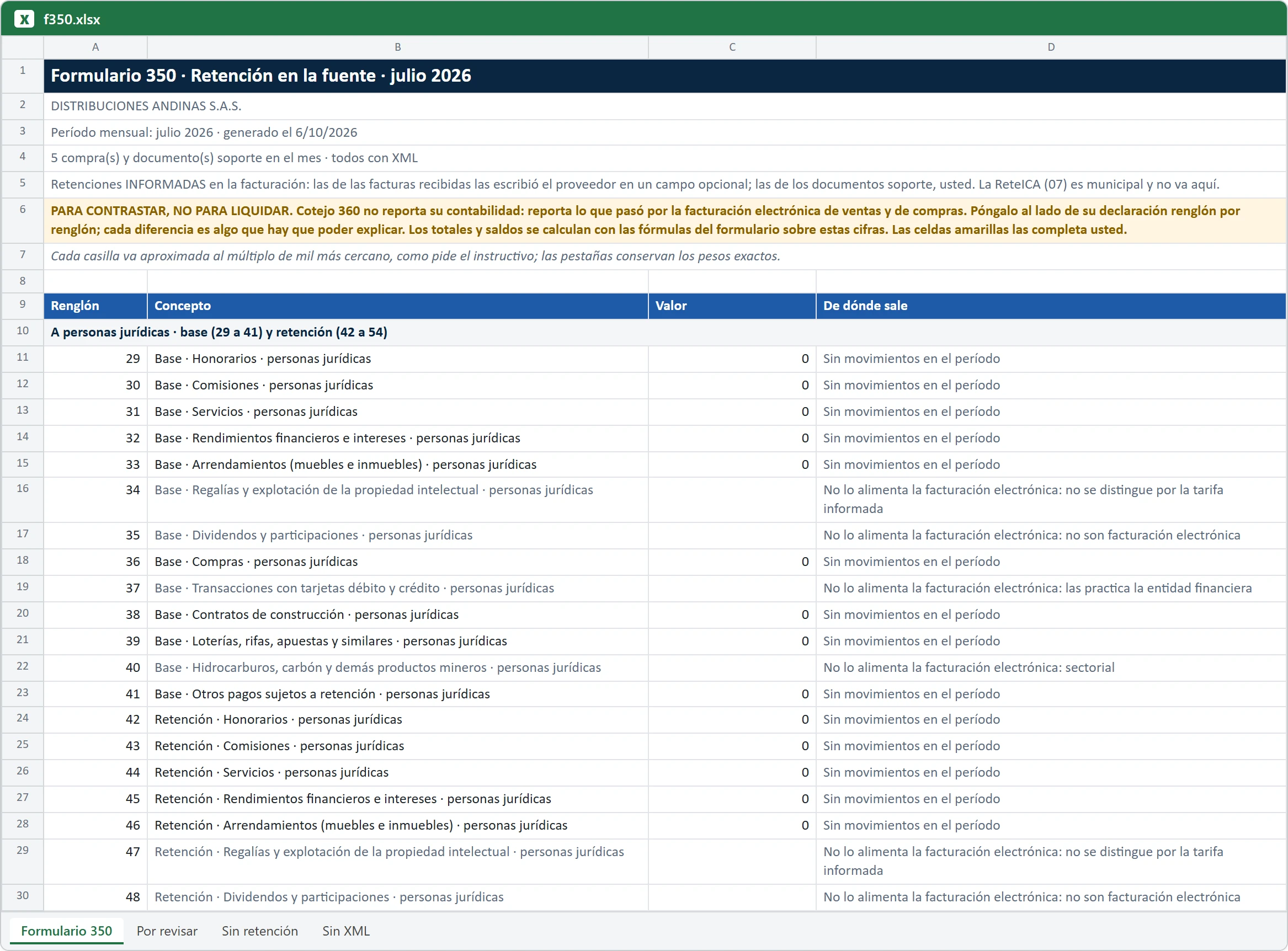Click the A personas jurídicas section row
1288x951 pixels.
tap(665, 333)
